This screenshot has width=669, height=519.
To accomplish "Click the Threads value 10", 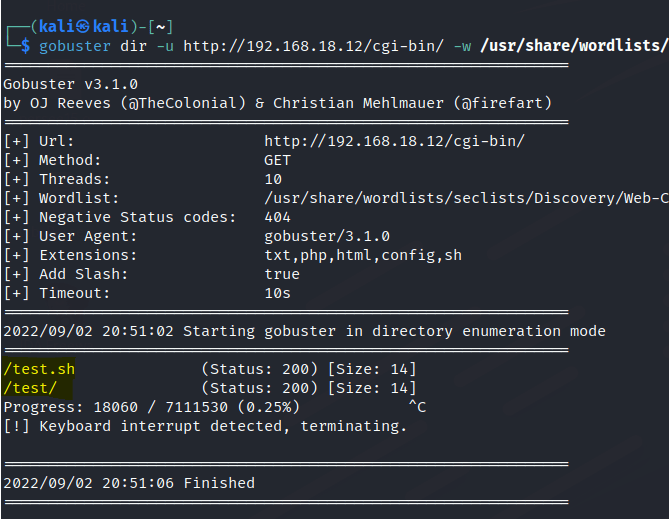I will pos(273,179).
